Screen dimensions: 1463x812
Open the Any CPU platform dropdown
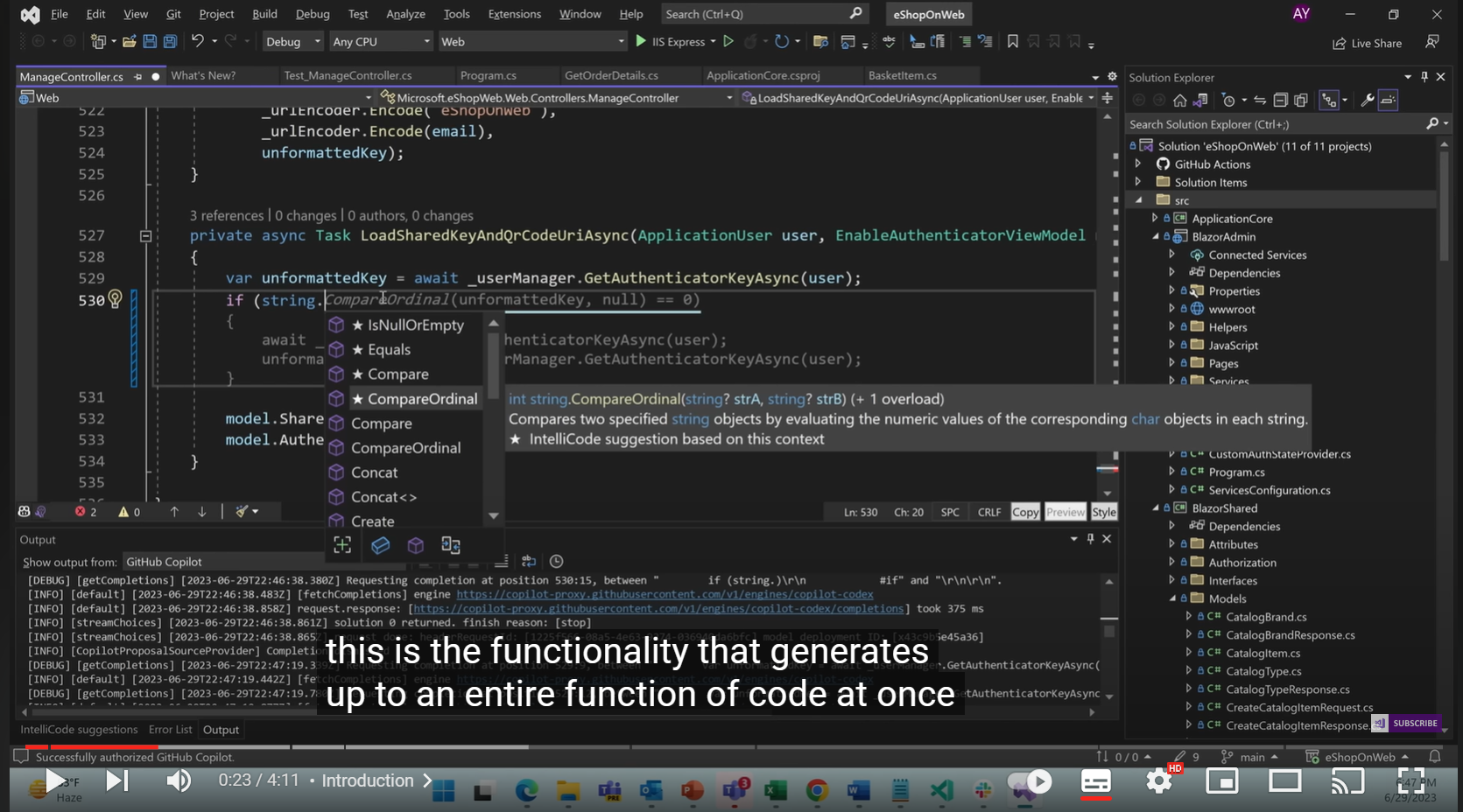tap(381, 41)
